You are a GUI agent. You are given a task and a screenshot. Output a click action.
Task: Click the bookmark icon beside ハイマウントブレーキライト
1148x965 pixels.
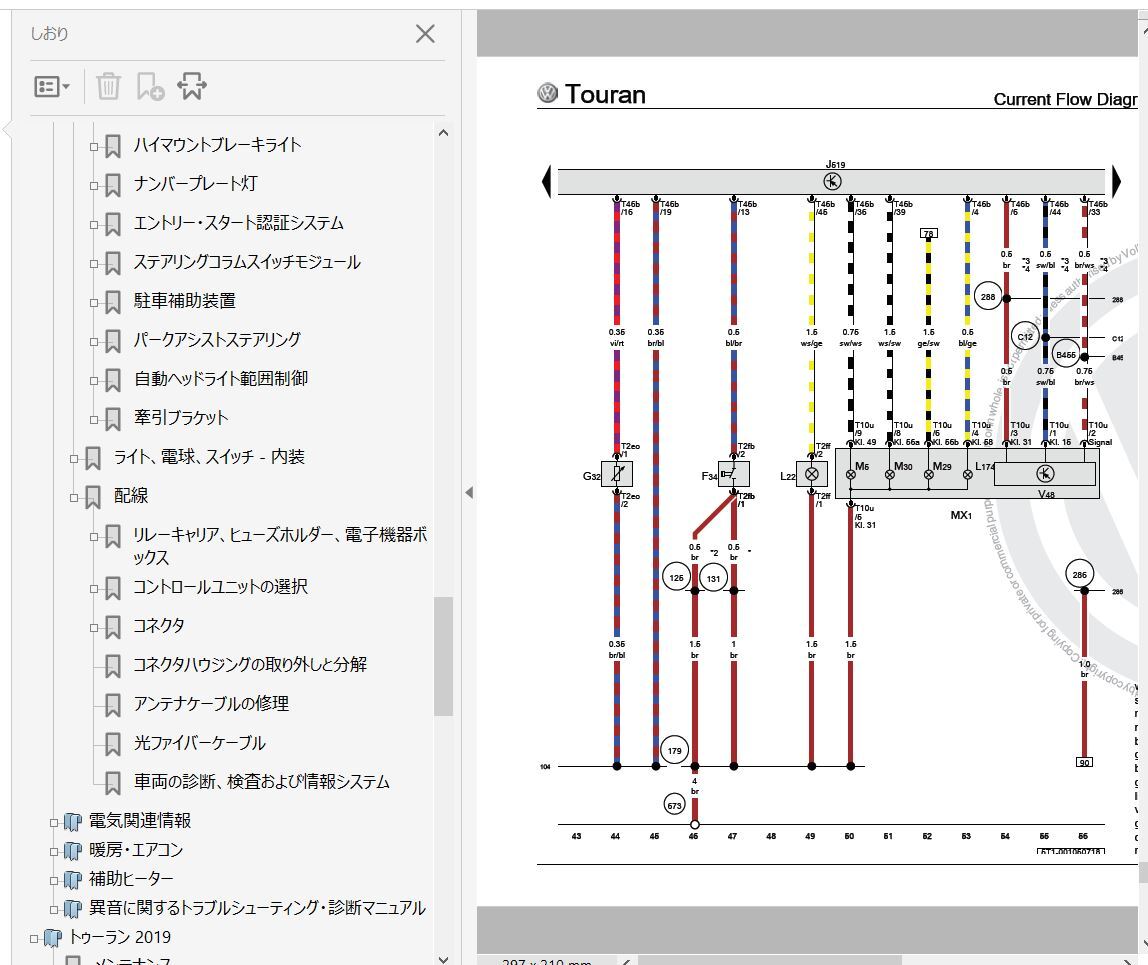(x=113, y=146)
